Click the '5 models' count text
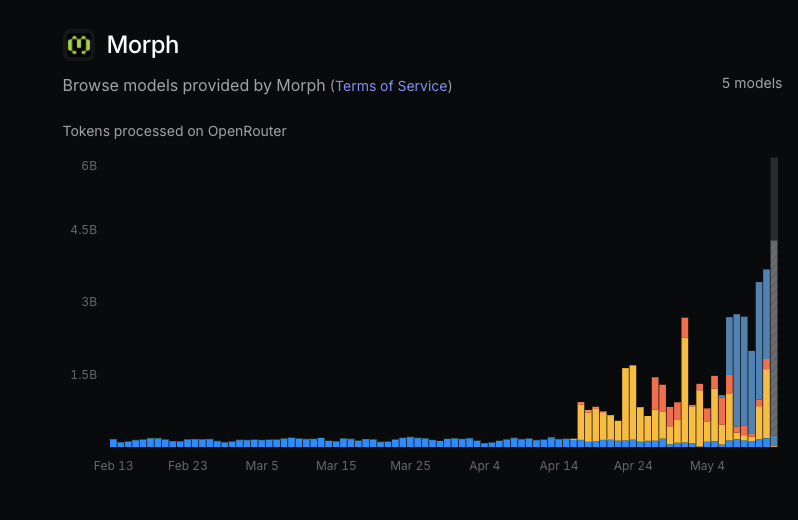The height and width of the screenshot is (520, 798). tap(752, 83)
